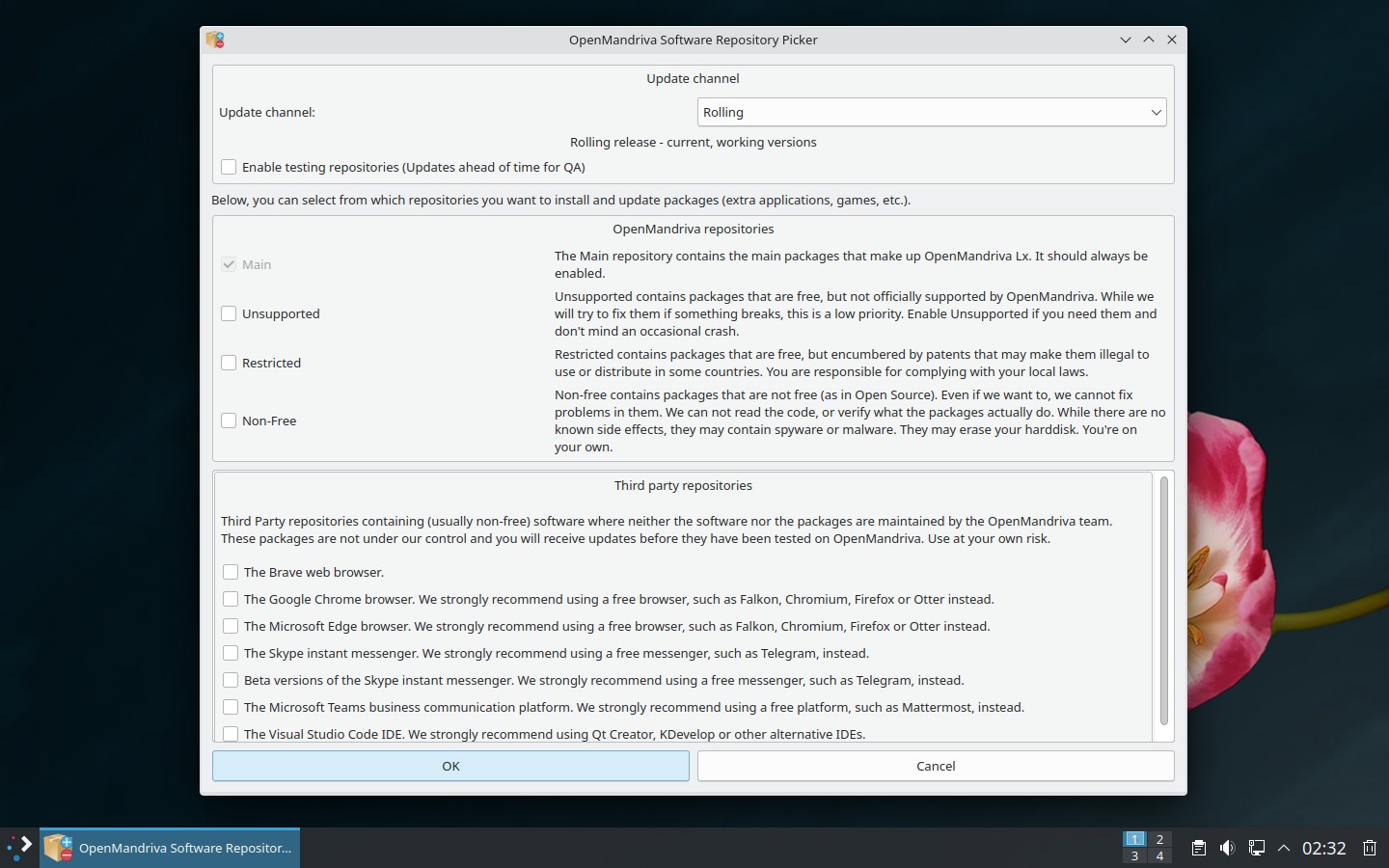The width and height of the screenshot is (1389, 868).
Task: Confirm with the OK button
Action: (x=450, y=766)
